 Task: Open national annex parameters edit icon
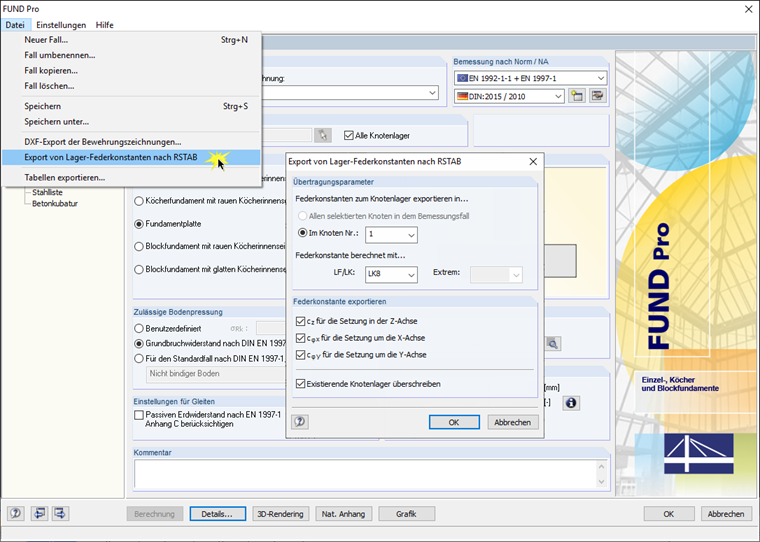tap(598, 96)
